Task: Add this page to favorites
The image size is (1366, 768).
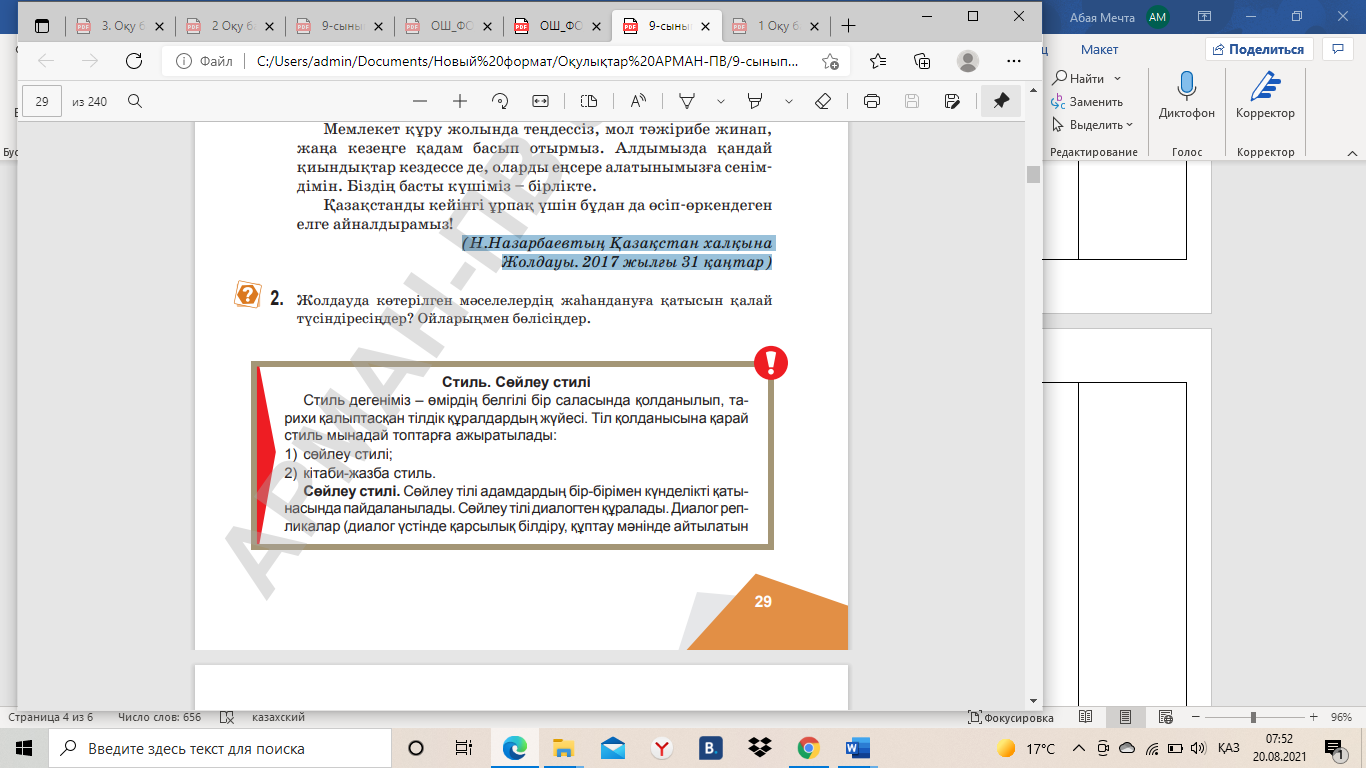Action: pyautogui.click(x=830, y=61)
